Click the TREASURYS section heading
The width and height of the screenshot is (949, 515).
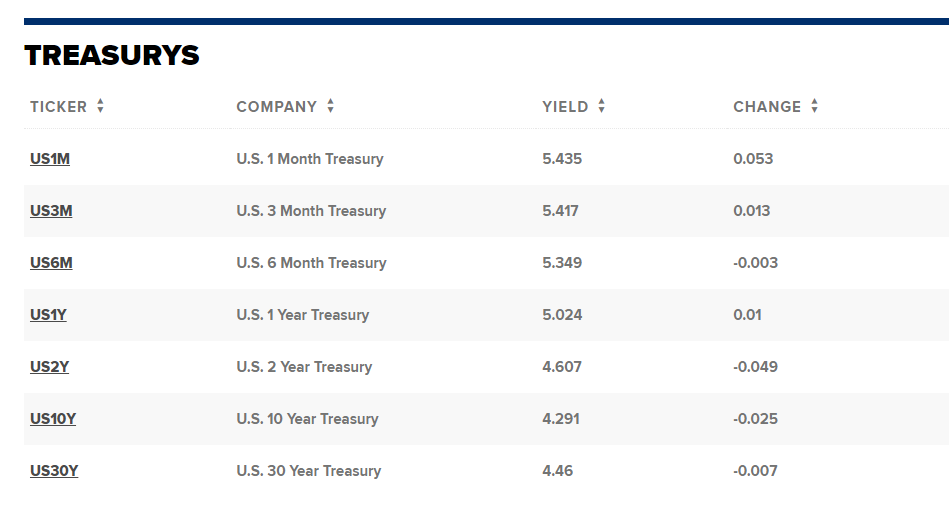coord(112,56)
